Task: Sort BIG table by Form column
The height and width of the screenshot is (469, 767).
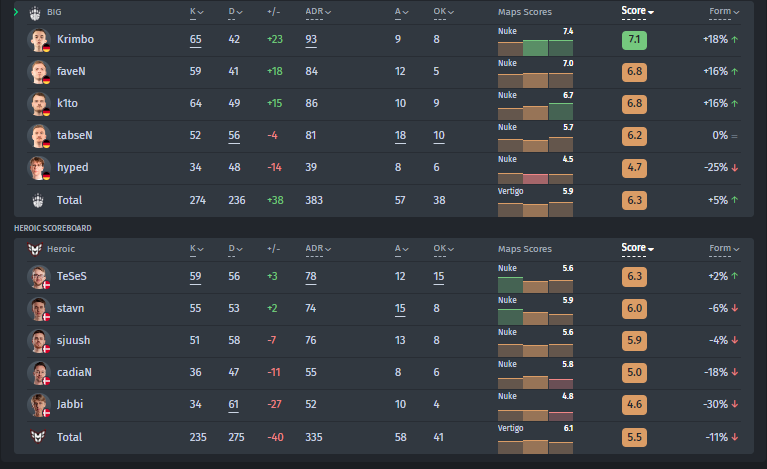Action: coord(724,12)
